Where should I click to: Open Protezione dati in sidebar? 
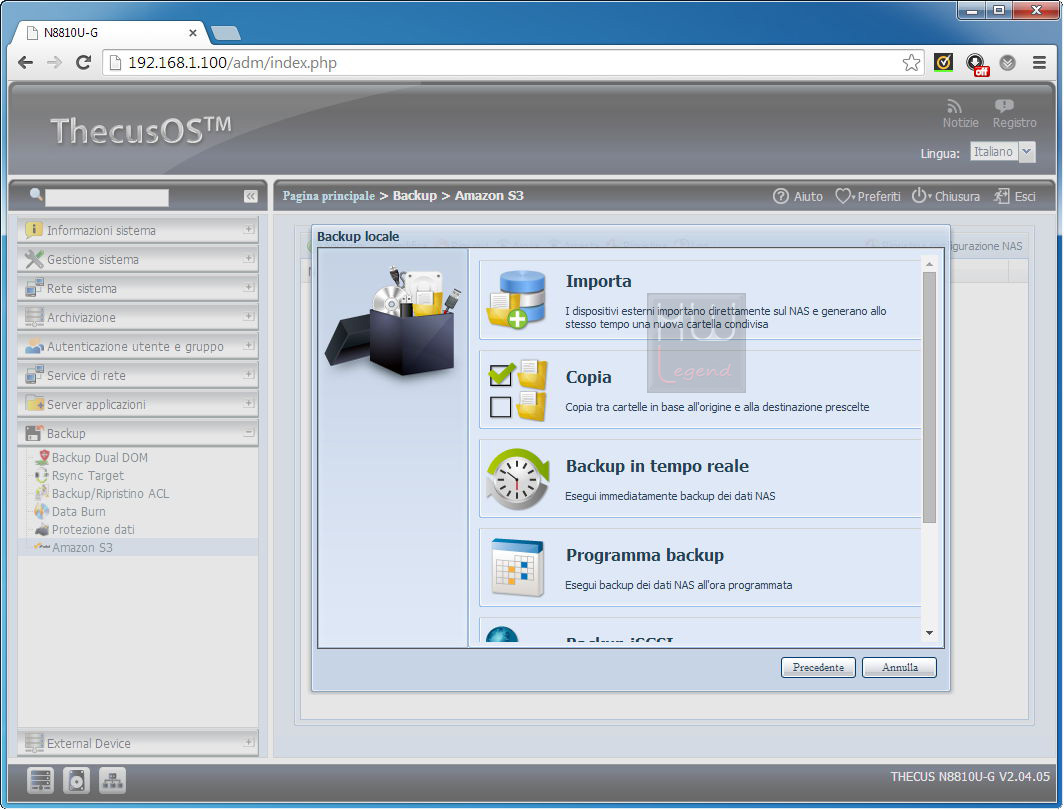(92, 529)
